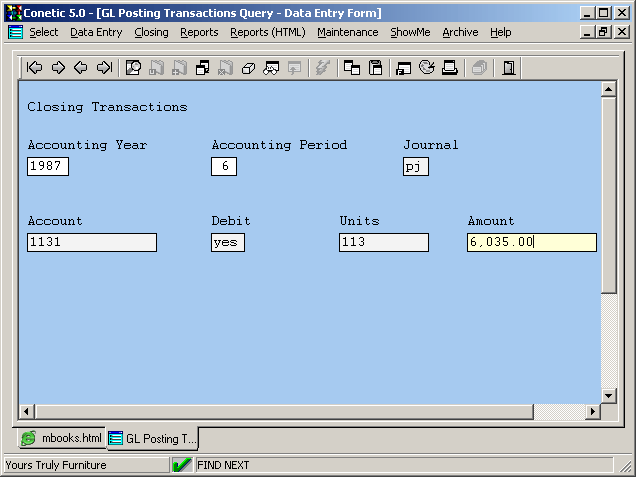The height and width of the screenshot is (477, 636).
Task: Open the Reports (HTML) menu
Action: pyautogui.click(x=267, y=32)
